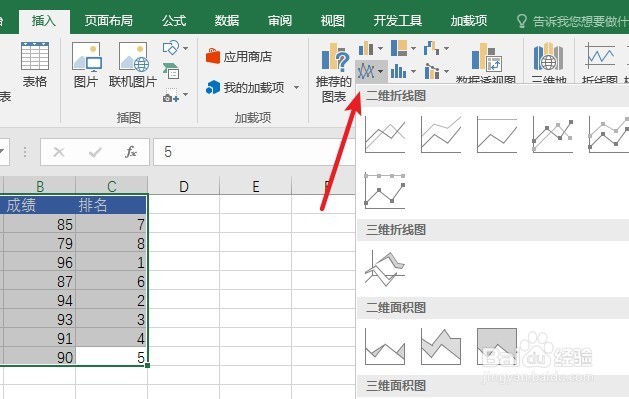Select cell with score 91

click(x=39, y=338)
